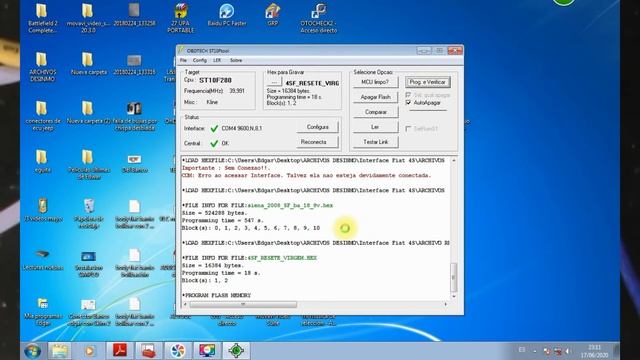Viewport: 640px width, 360px height.
Task: Launch the 27 UPA PORTABLE shortcut
Action: click(180, 18)
